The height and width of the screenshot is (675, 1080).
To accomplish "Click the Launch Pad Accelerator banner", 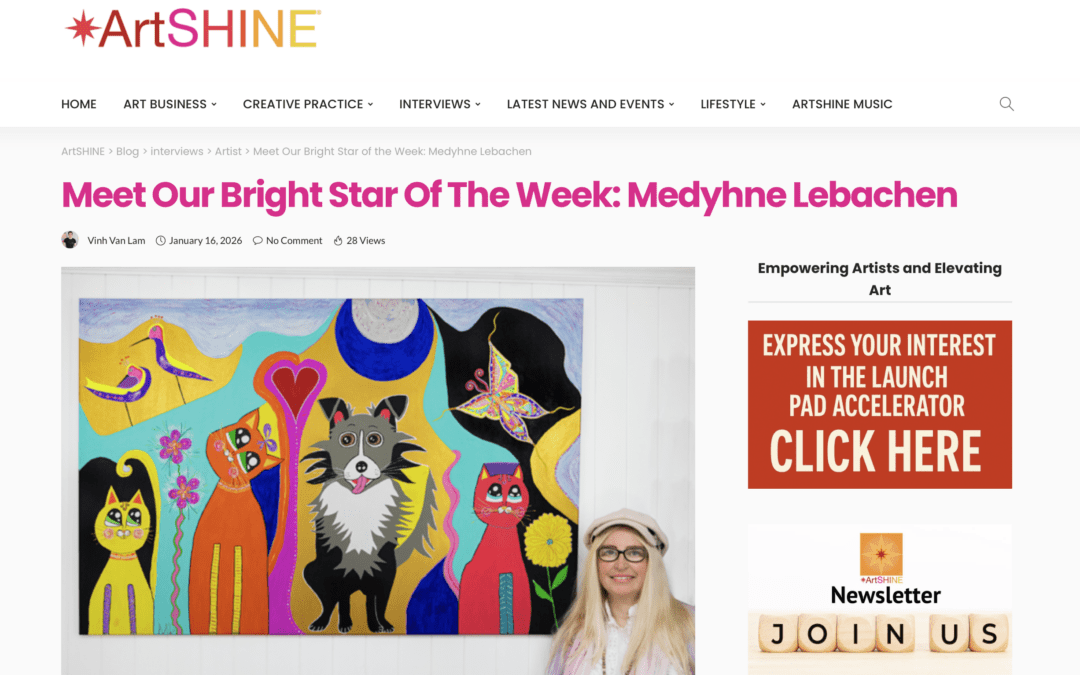I will click(x=880, y=404).
